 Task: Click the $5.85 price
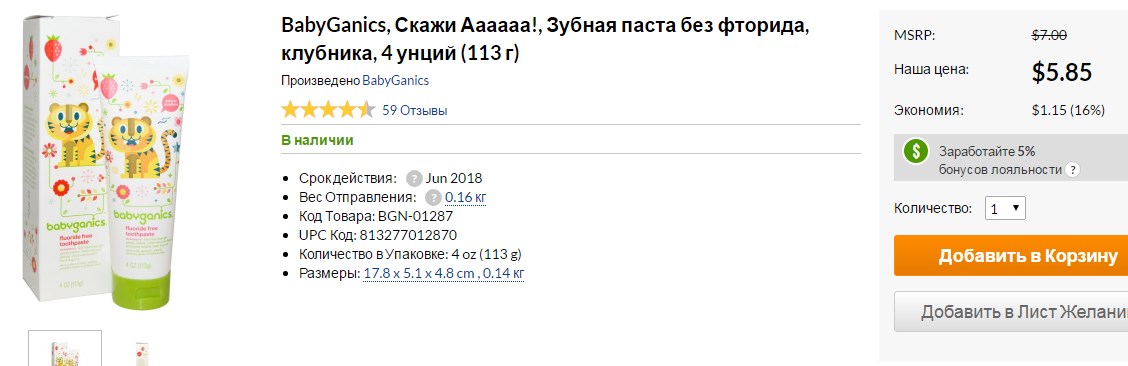[x=1062, y=72]
